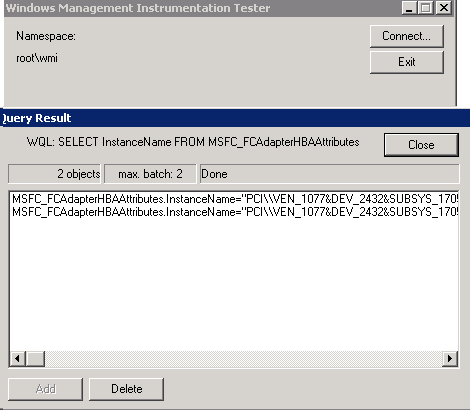Viewport: 470px width, 410px height.
Task: Click the Query Result title bar
Action: coord(235,118)
